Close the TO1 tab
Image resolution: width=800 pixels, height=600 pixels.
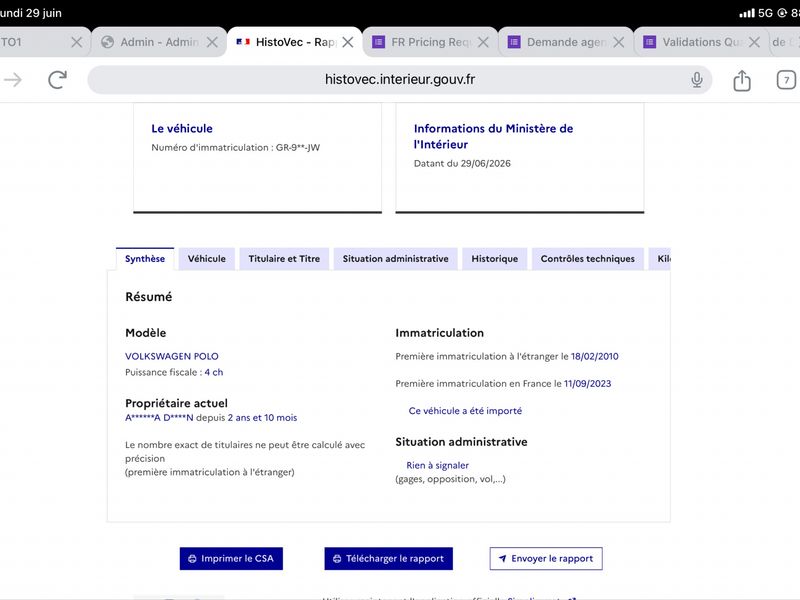[77, 42]
